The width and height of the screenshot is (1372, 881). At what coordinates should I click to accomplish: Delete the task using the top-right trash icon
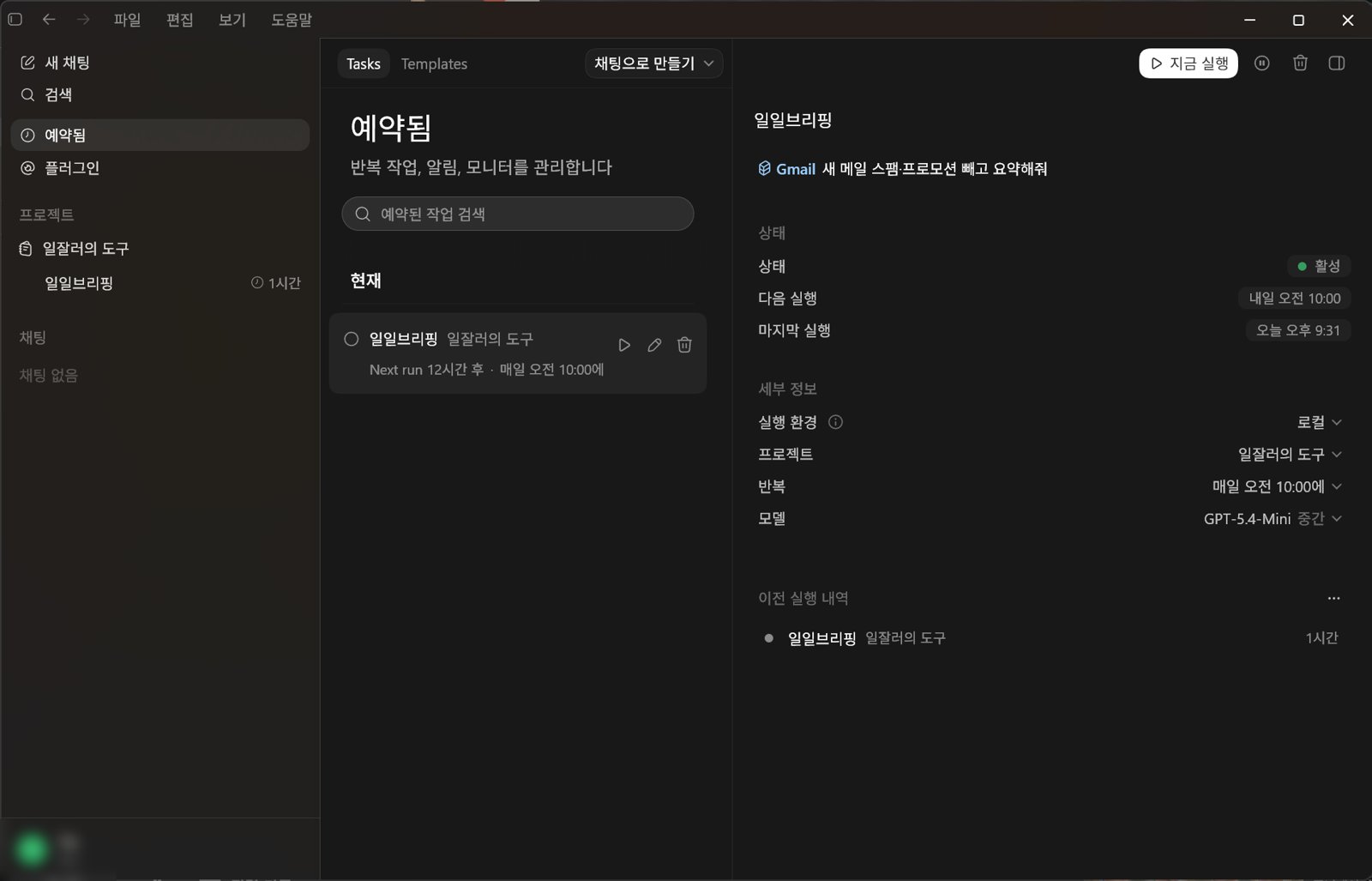(1300, 63)
